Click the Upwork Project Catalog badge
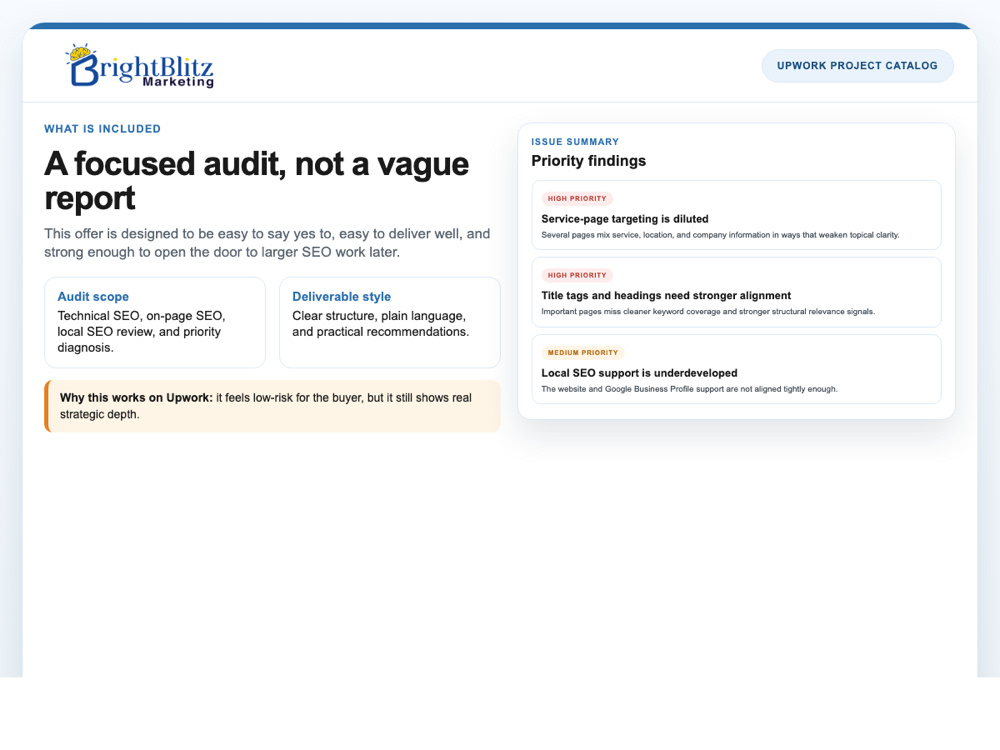The image size is (1000, 750). tap(857, 66)
